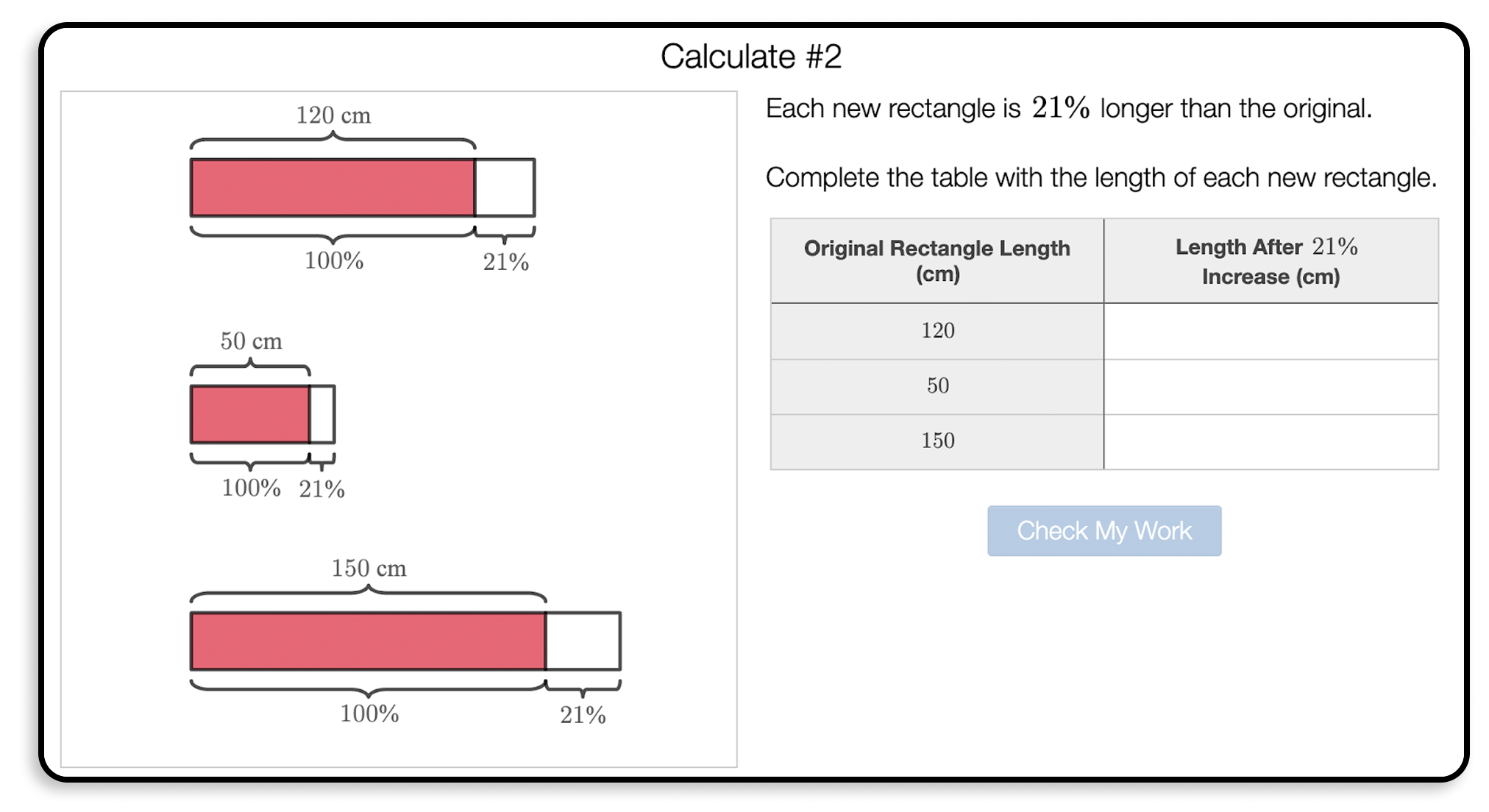Click the 120 cm bracket label
The width and height of the screenshot is (1489, 812).
tap(333, 114)
